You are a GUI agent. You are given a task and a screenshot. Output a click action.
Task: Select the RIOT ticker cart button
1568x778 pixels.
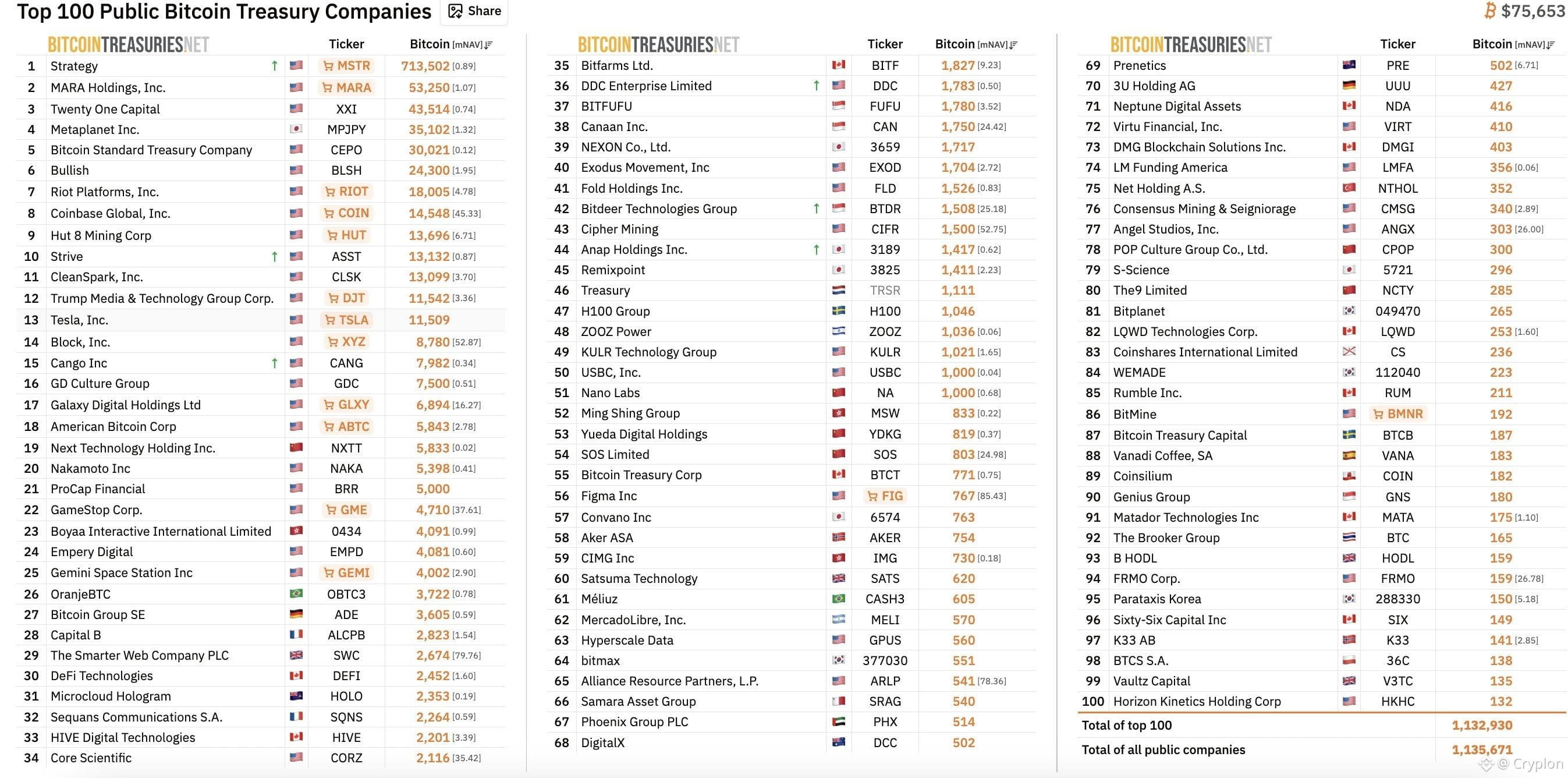pyautogui.click(x=346, y=192)
